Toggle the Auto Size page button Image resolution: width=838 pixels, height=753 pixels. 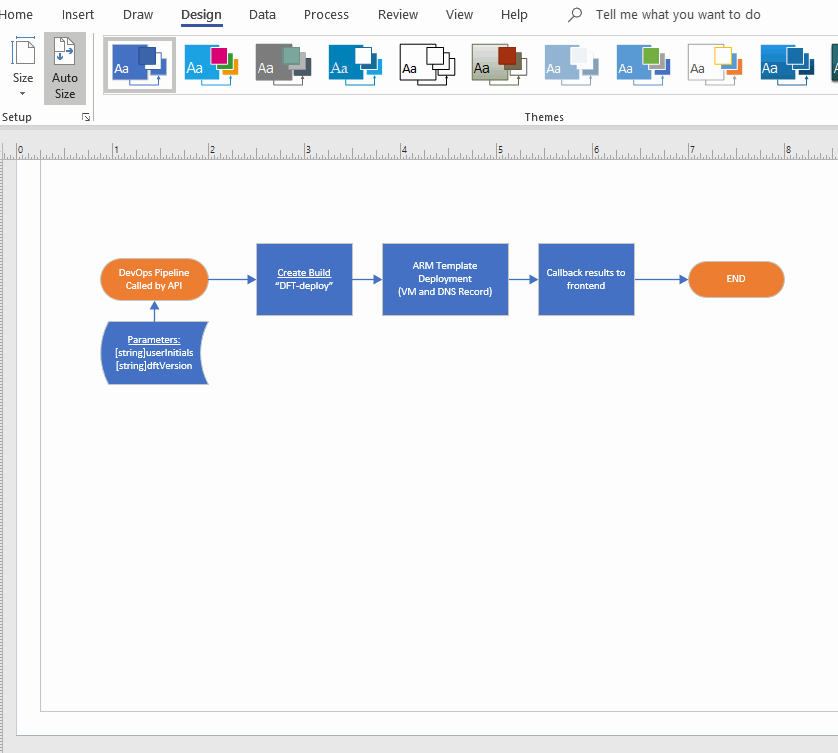tap(65, 69)
